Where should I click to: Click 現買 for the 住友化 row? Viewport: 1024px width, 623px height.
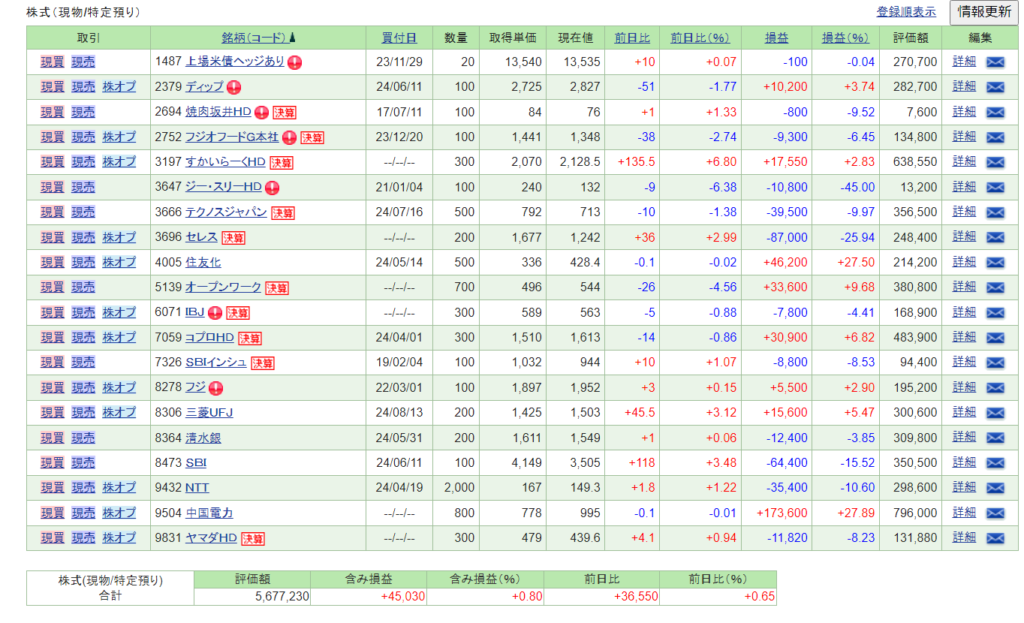pyautogui.click(x=52, y=262)
